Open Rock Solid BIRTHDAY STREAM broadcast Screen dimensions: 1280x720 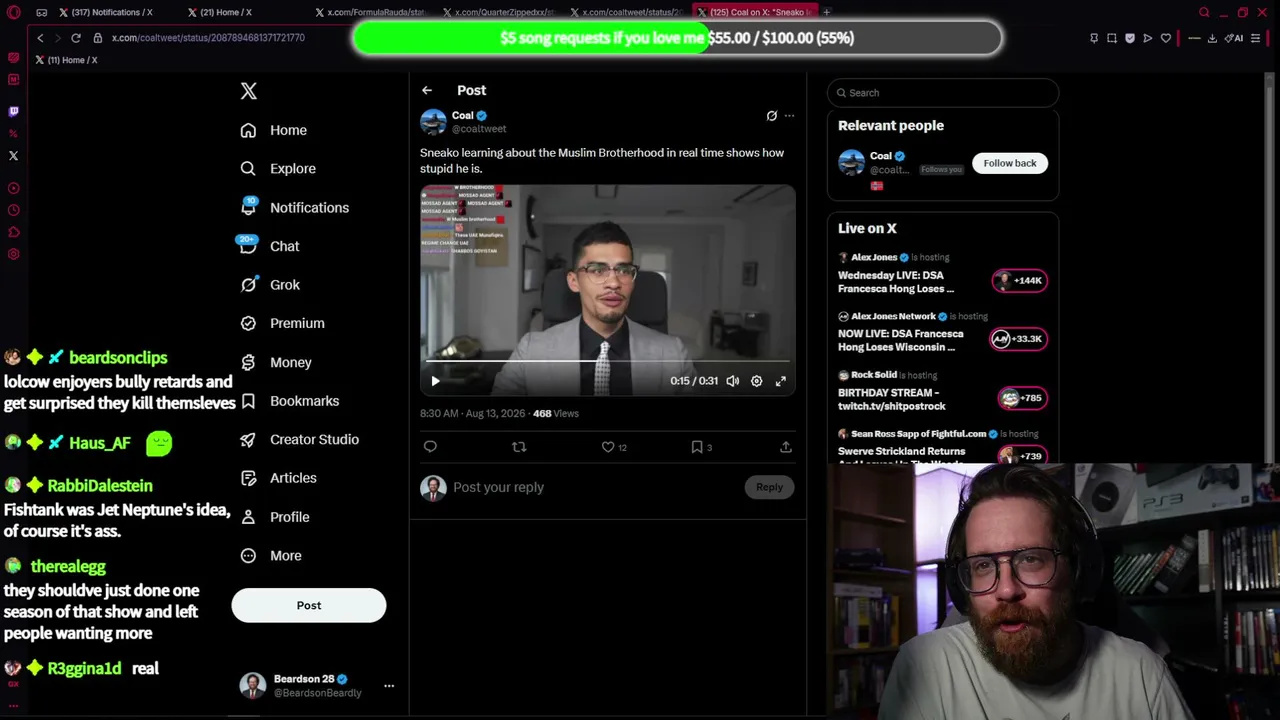coord(942,392)
